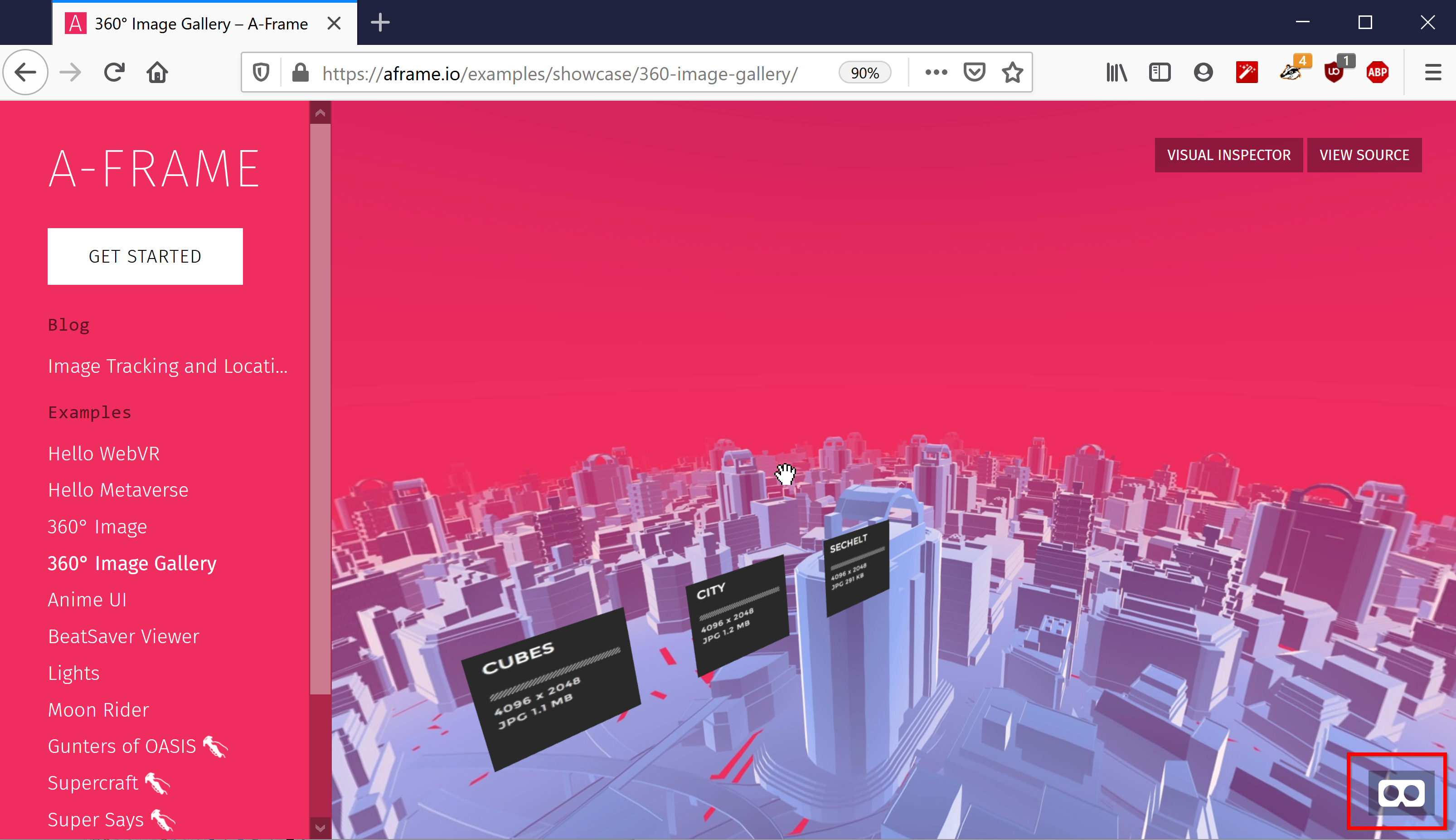The width and height of the screenshot is (1456, 840).
Task: Click the address bar URL
Action: tap(560, 73)
